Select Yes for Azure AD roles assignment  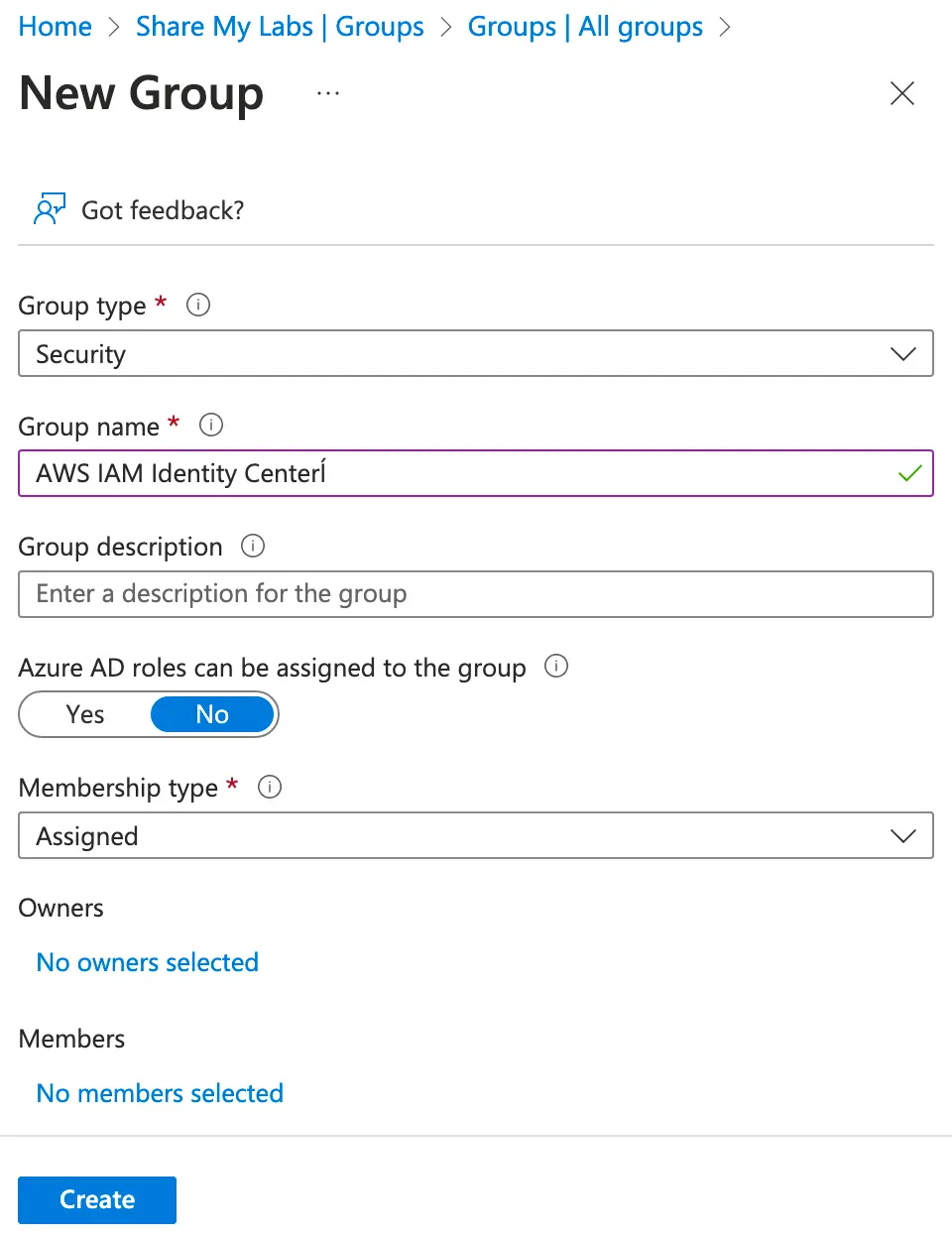(85, 714)
